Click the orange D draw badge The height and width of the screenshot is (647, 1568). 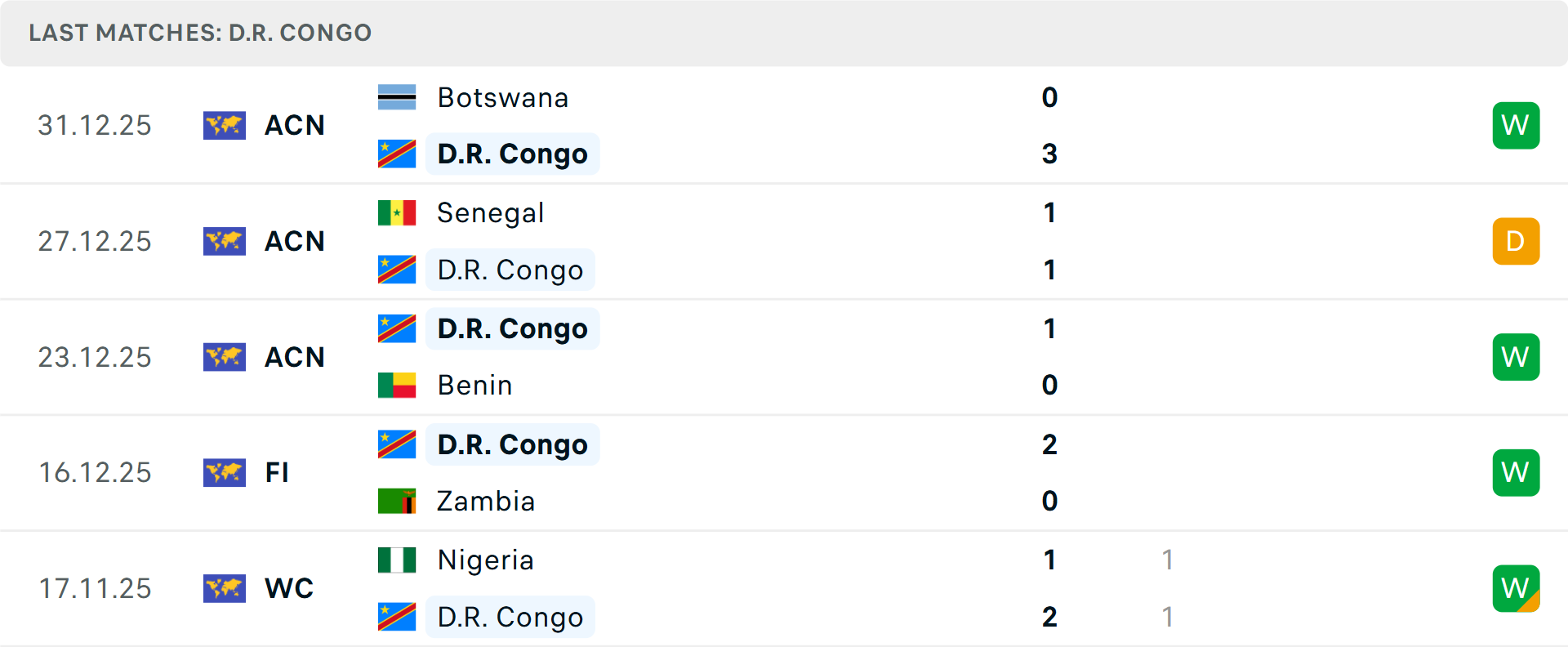[1516, 241]
